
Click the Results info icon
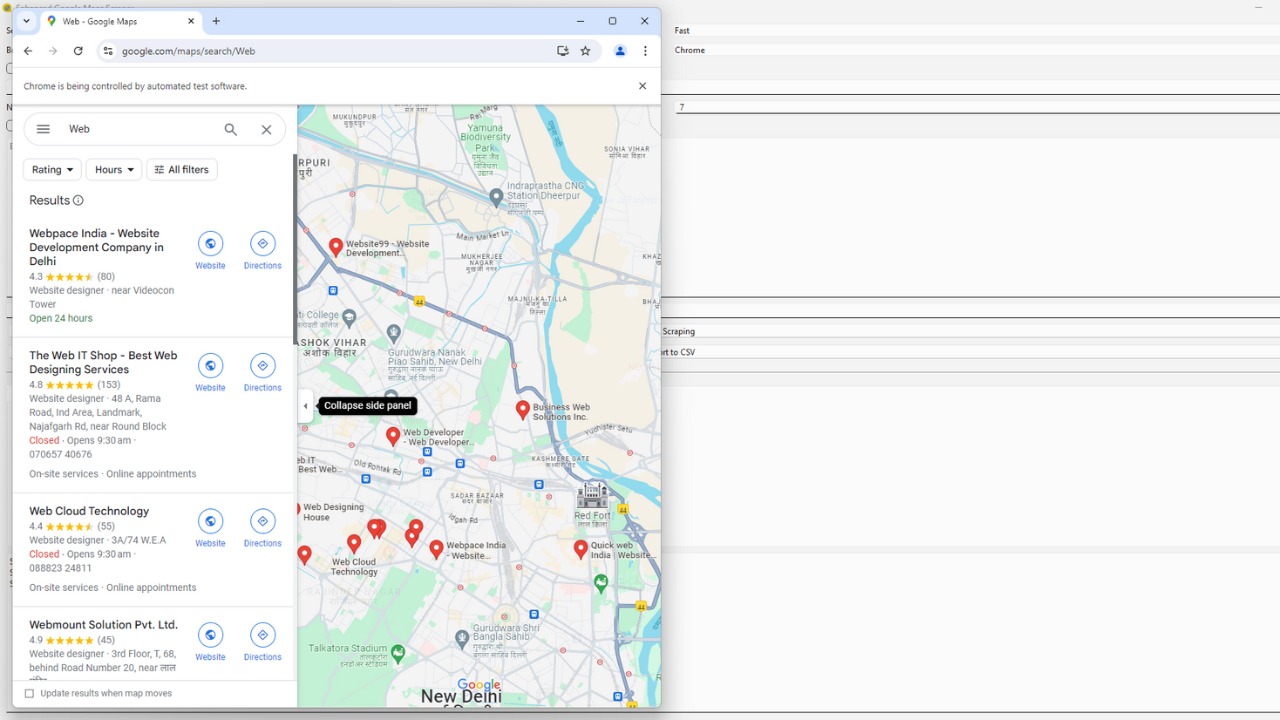click(80, 200)
